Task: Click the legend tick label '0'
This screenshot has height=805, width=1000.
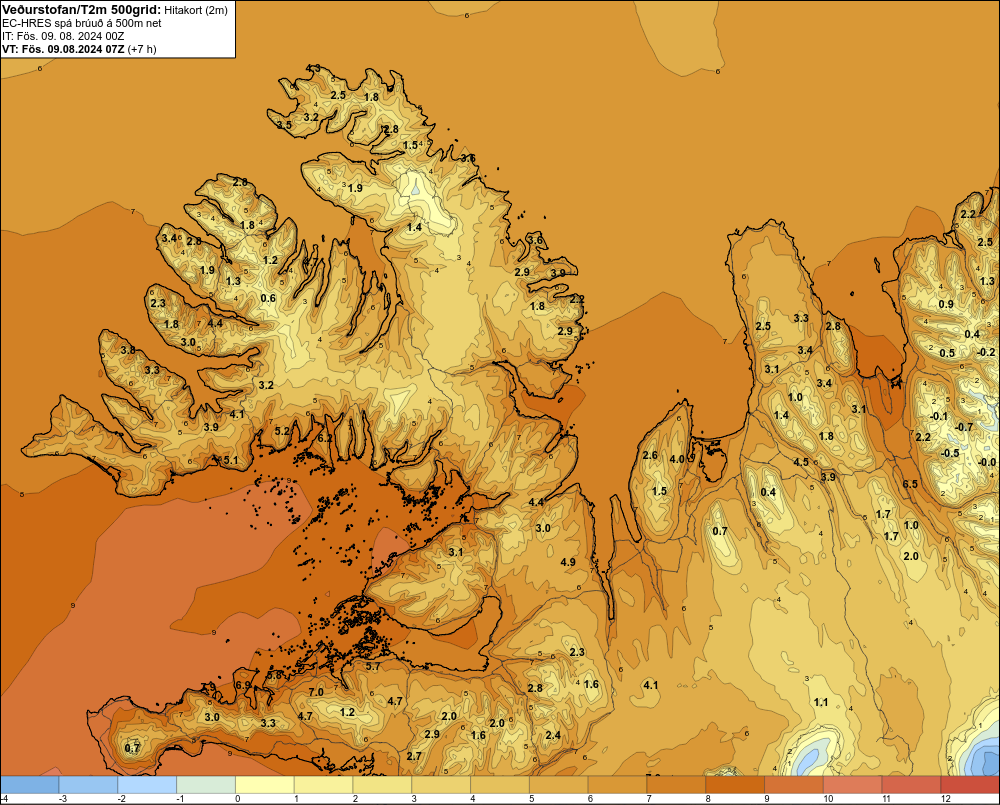Action: point(238,799)
